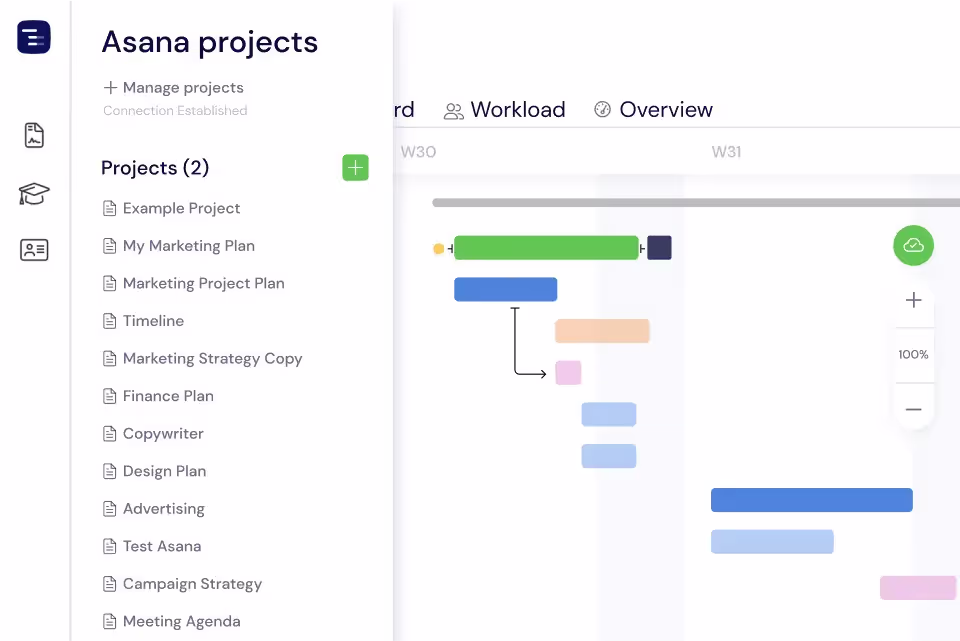Open Marketing Project Plan project
The height and width of the screenshot is (641, 960).
pos(203,283)
